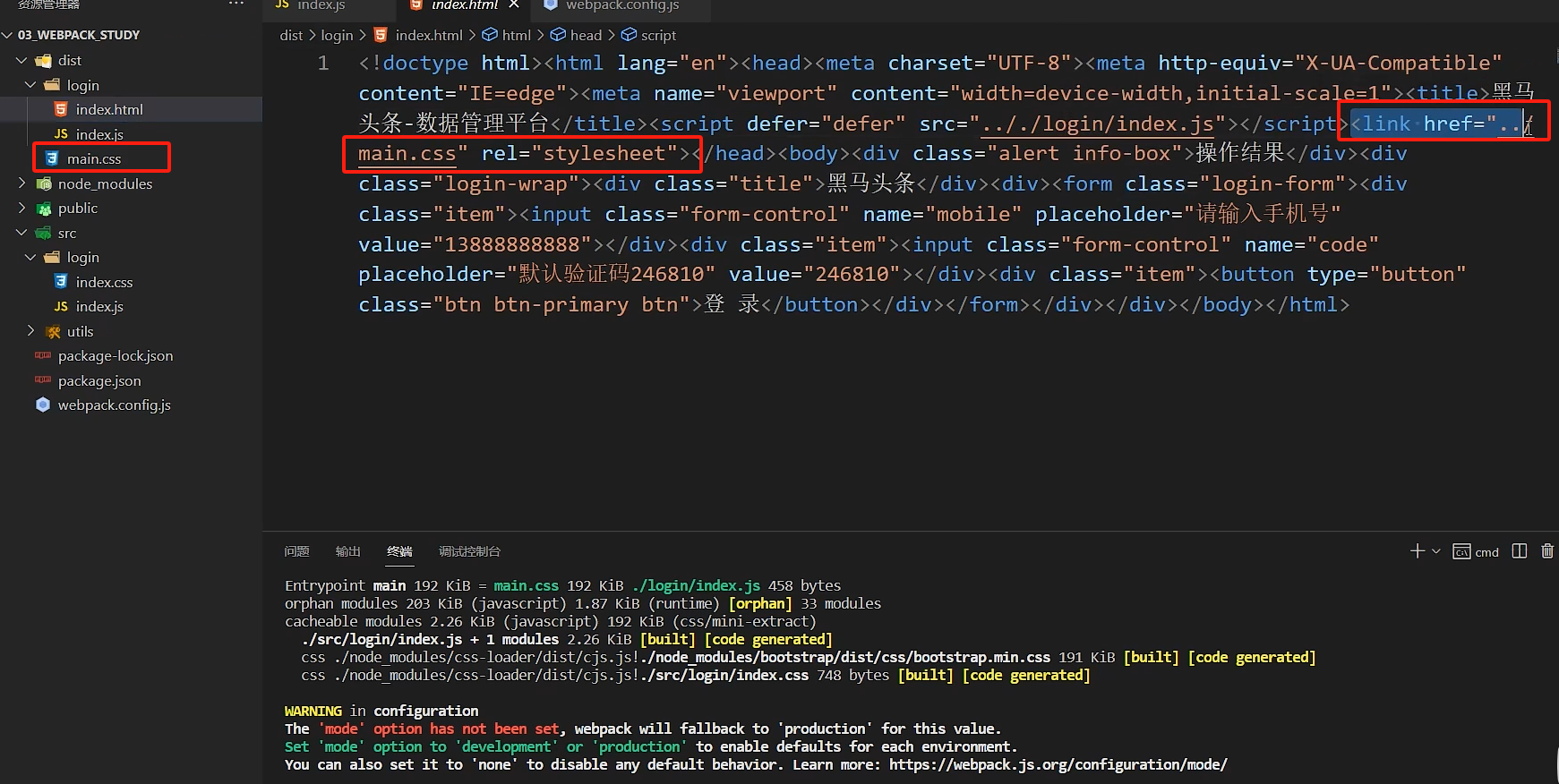Kill terminal with trash icon
1559x784 pixels.
click(x=1547, y=551)
